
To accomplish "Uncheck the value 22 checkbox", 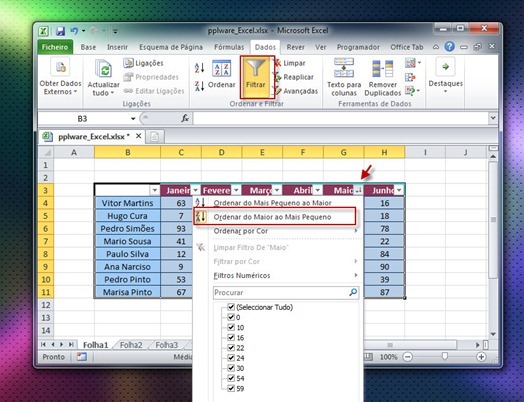I will click(x=231, y=348).
